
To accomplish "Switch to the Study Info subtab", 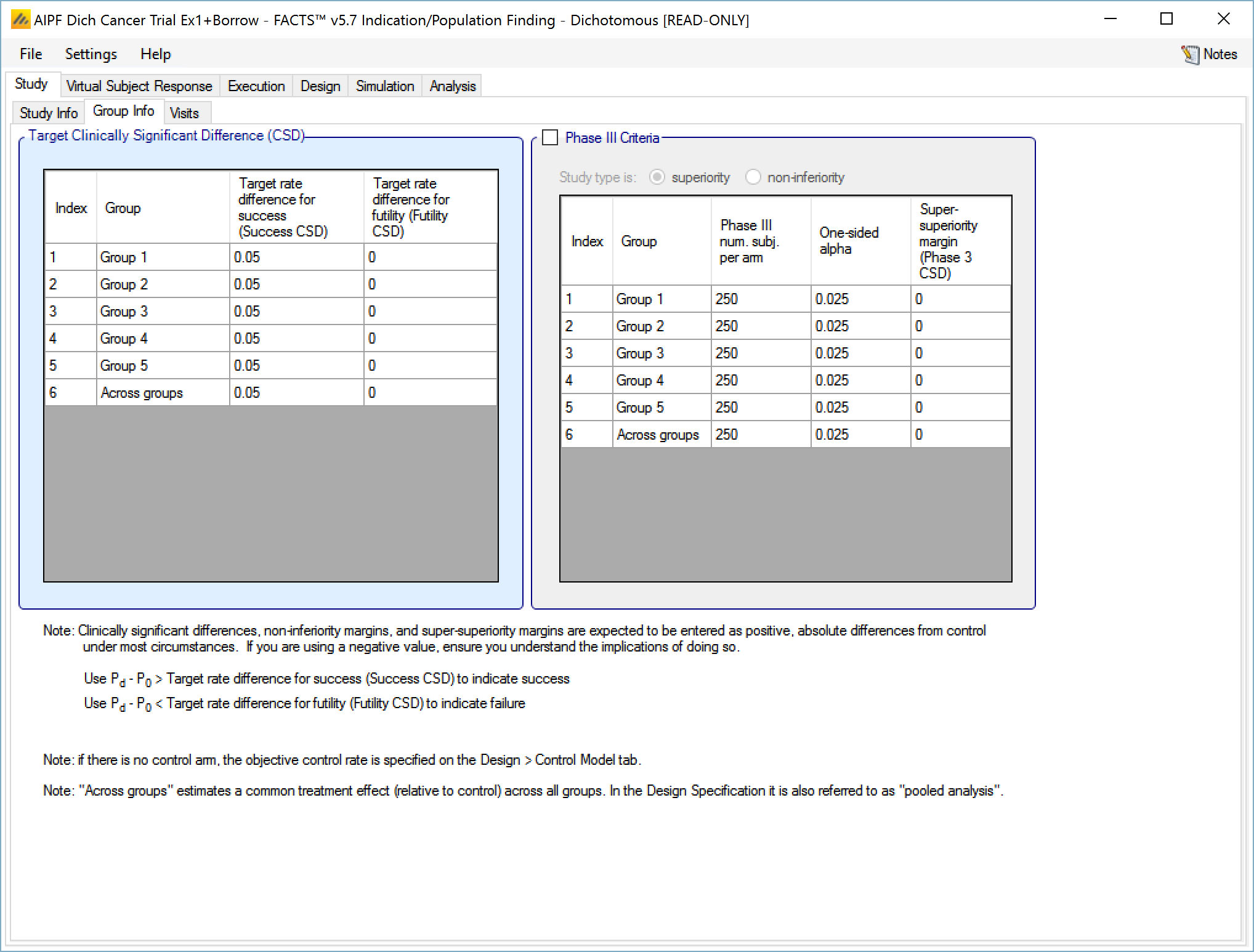I will click(48, 113).
